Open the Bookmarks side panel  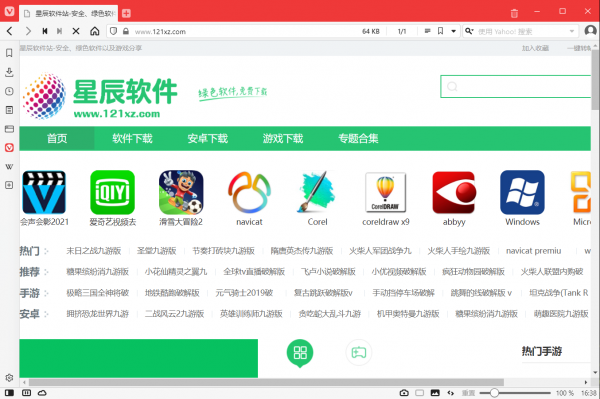[x=9, y=53]
